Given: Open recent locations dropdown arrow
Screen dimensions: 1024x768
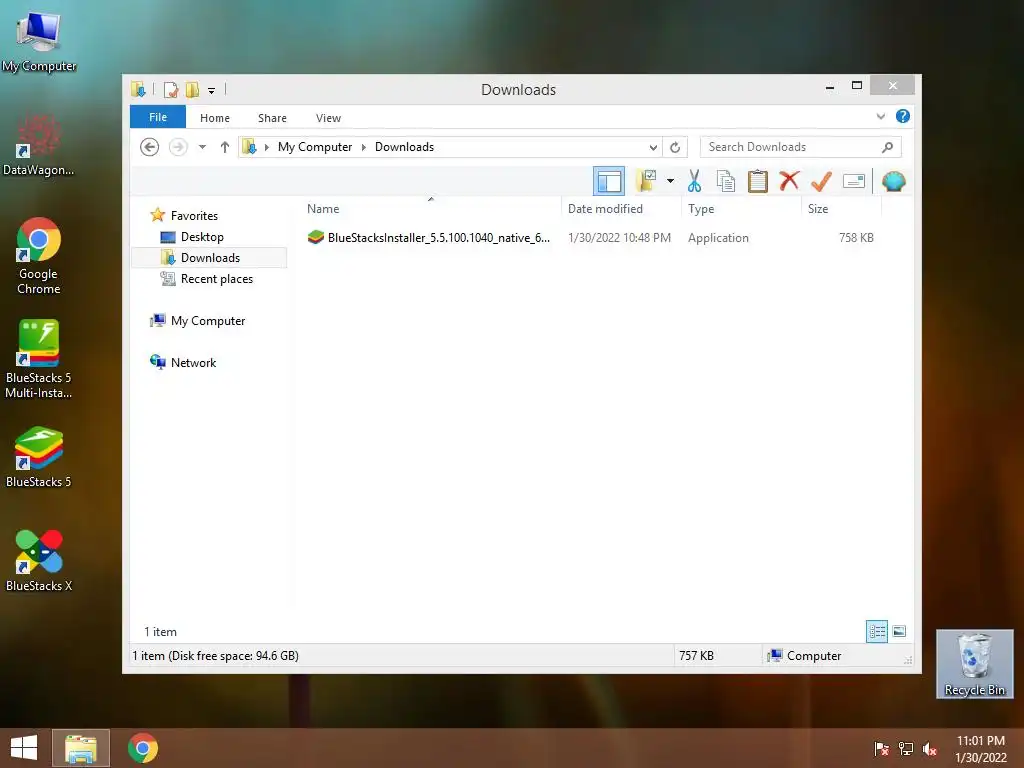Looking at the screenshot, I should pos(202,147).
